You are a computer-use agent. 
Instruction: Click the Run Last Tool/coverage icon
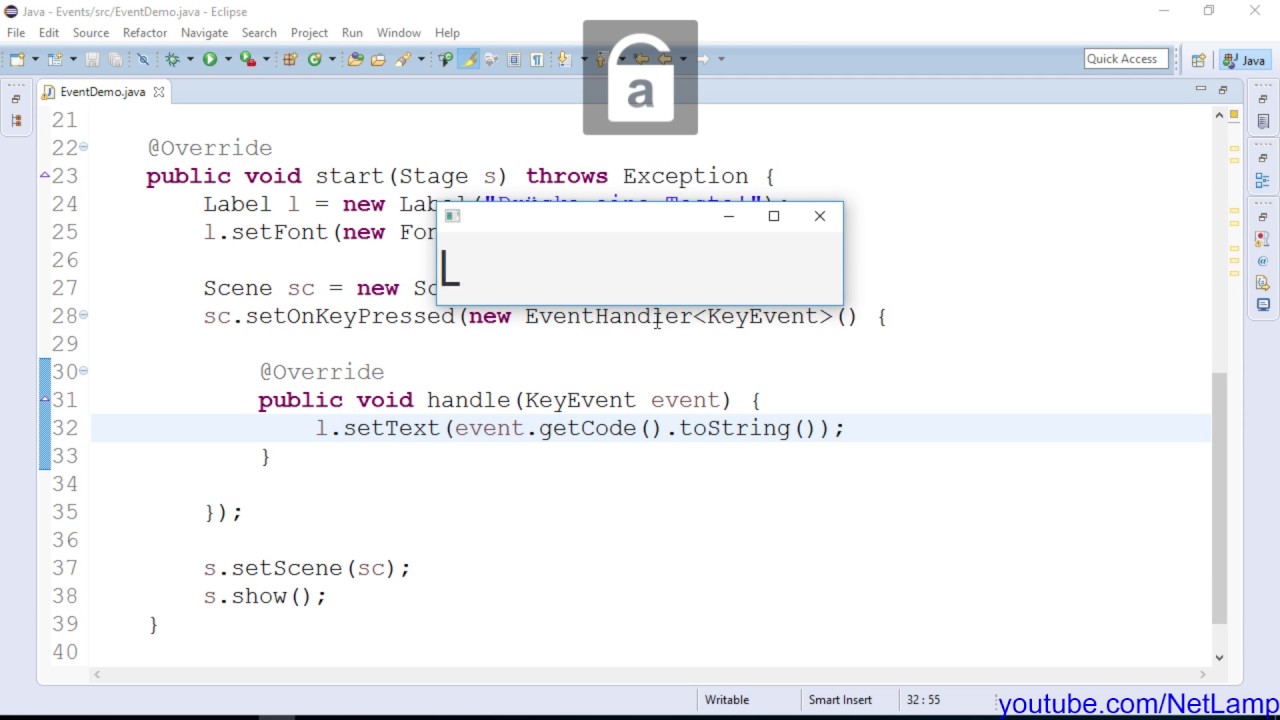247,60
